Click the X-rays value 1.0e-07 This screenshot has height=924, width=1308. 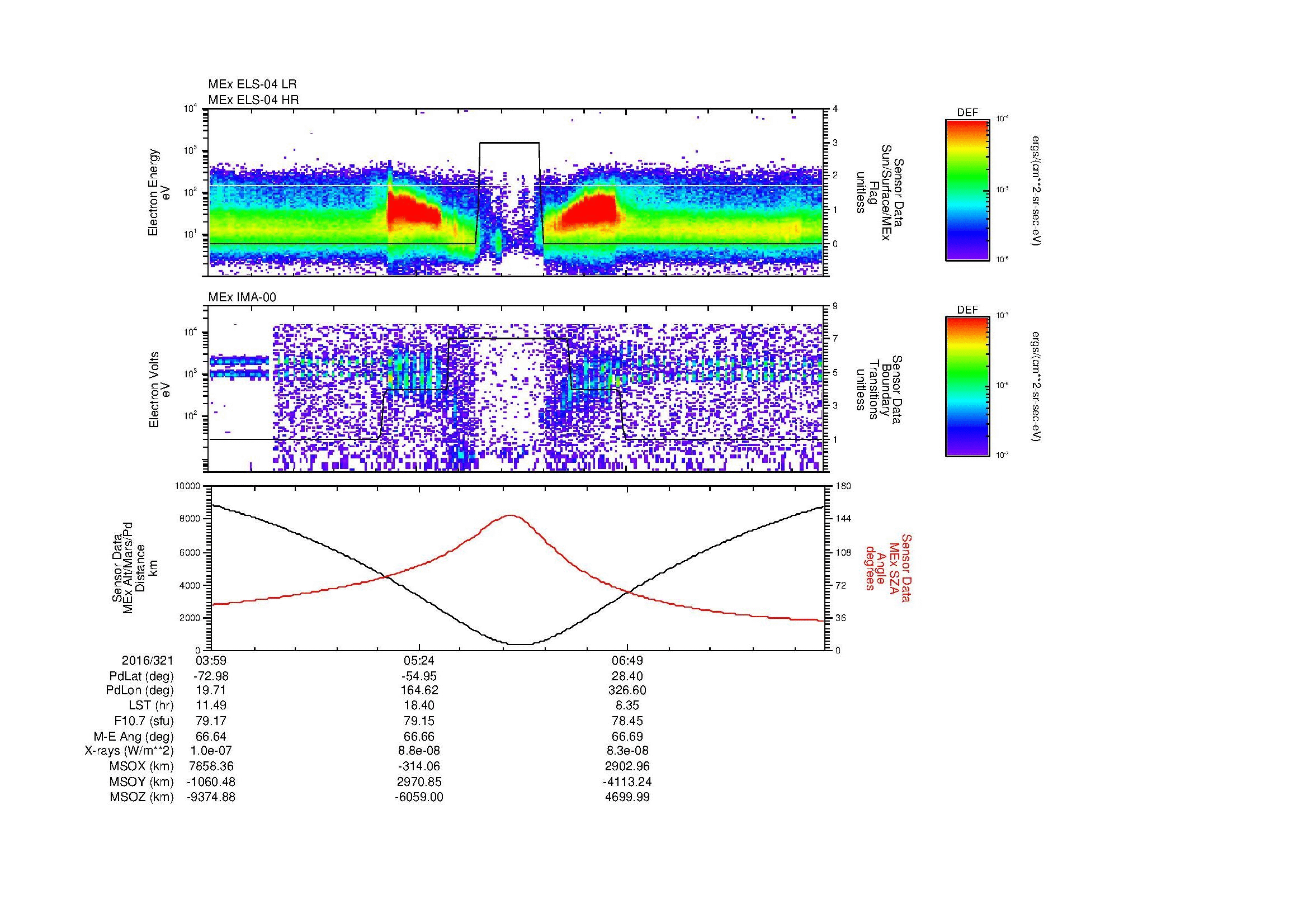(x=211, y=751)
